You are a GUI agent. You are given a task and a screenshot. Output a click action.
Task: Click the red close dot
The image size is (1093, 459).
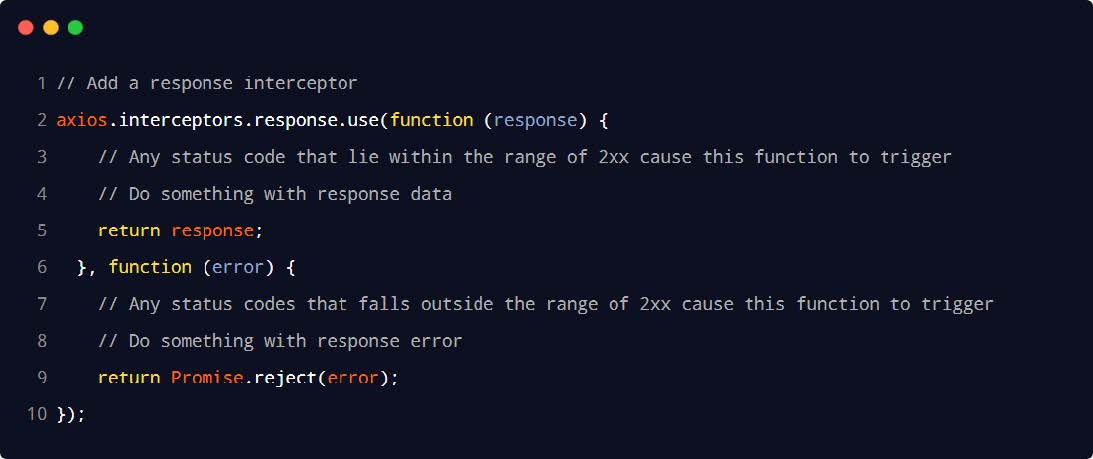[x=26, y=28]
